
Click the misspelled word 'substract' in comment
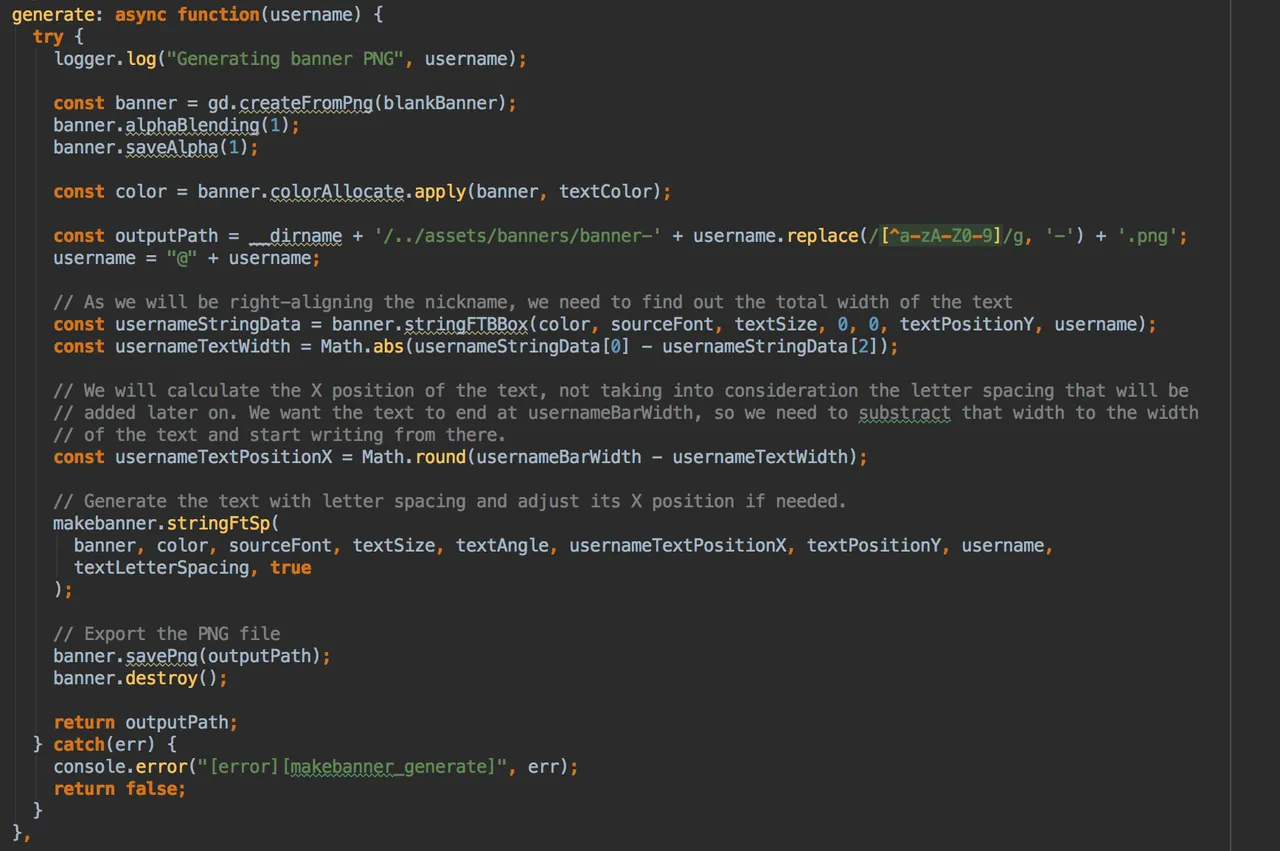tap(904, 412)
